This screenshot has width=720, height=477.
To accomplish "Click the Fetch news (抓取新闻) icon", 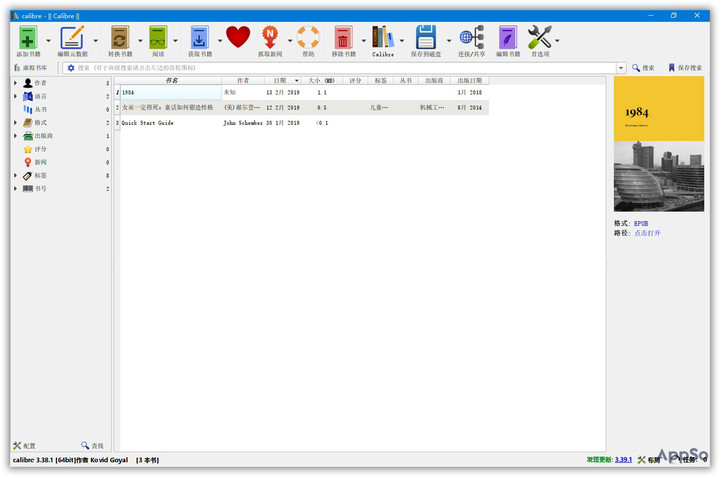I will (x=270, y=38).
